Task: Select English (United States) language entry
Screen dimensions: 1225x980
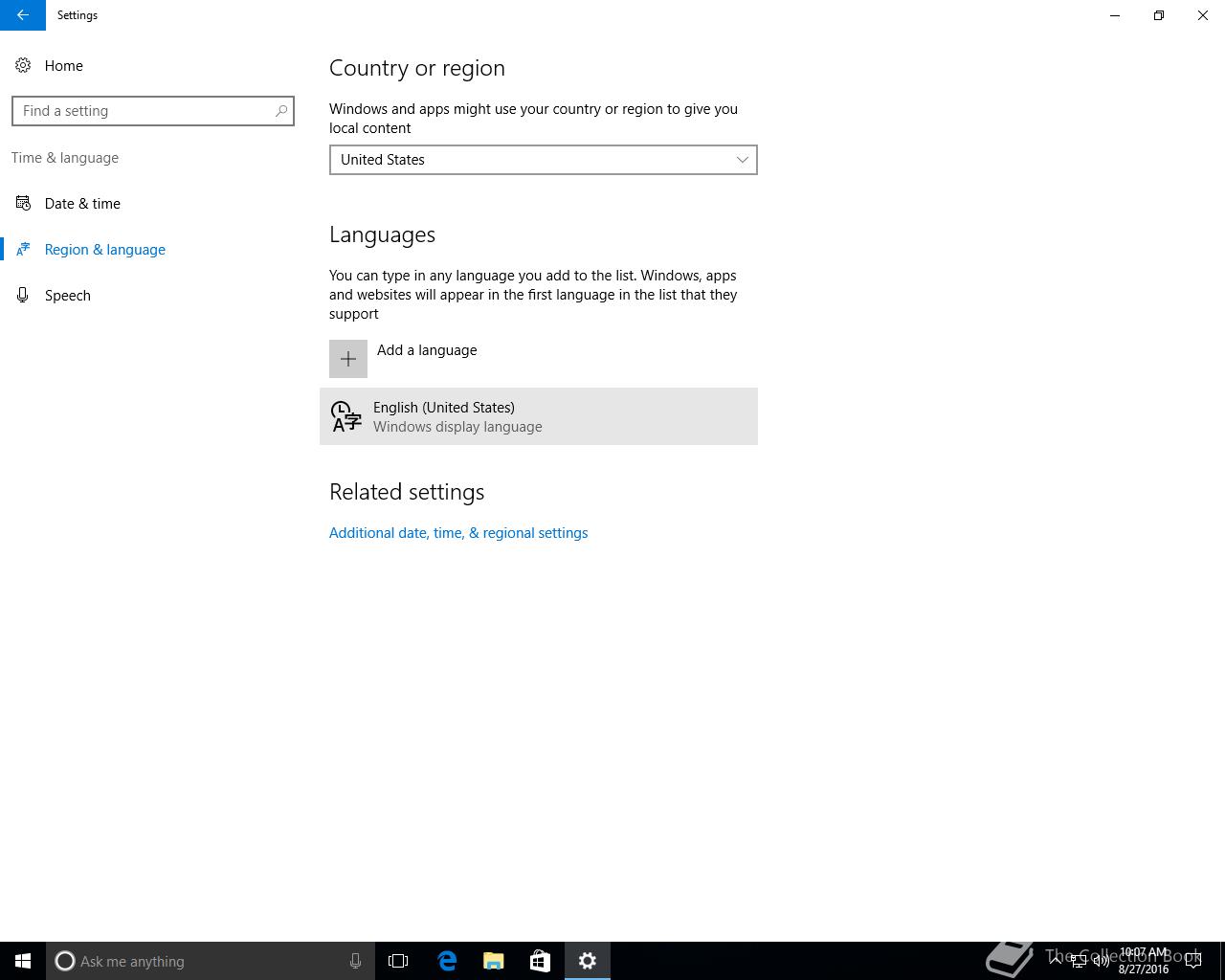Action: (539, 416)
